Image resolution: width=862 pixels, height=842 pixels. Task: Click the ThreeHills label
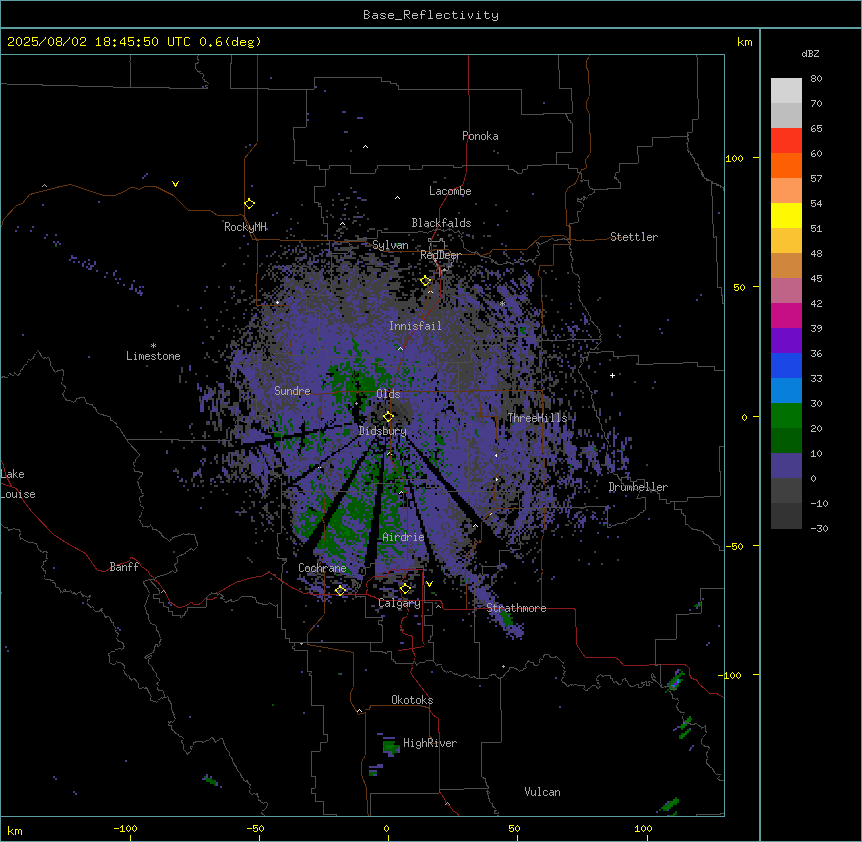pos(537,418)
